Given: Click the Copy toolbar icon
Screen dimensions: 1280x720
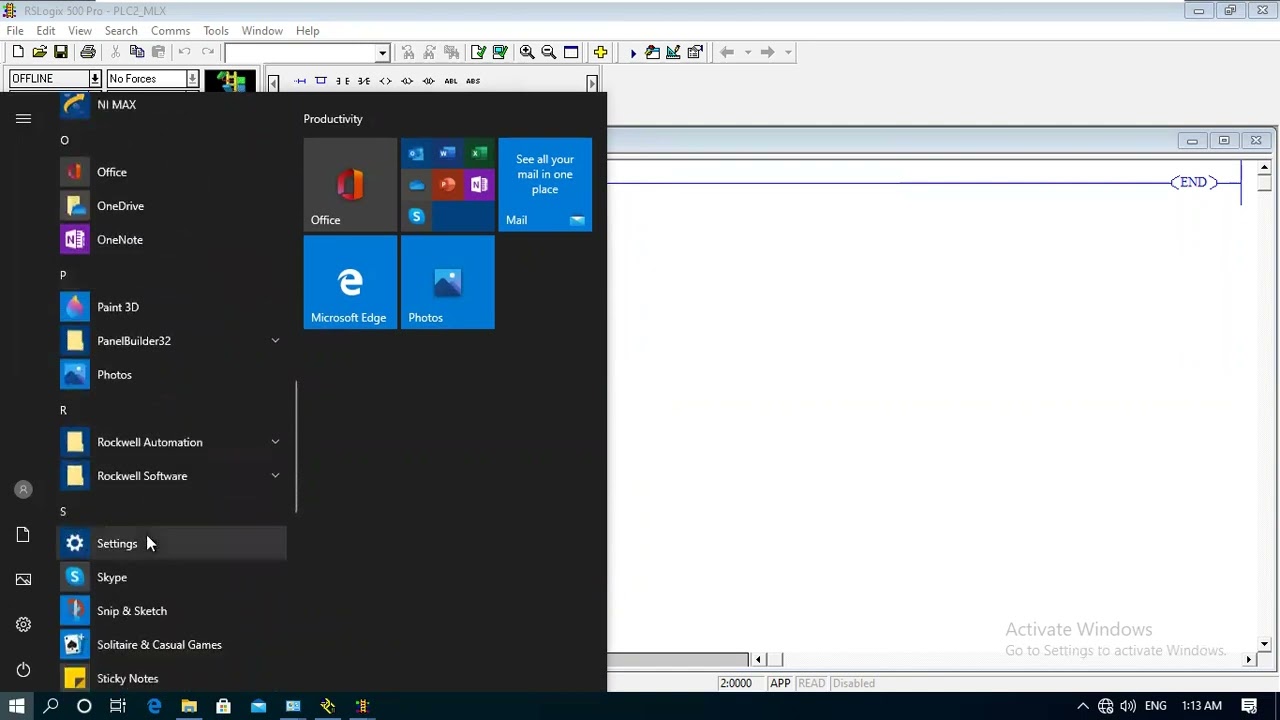Looking at the screenshot, I should click(136, 52).
